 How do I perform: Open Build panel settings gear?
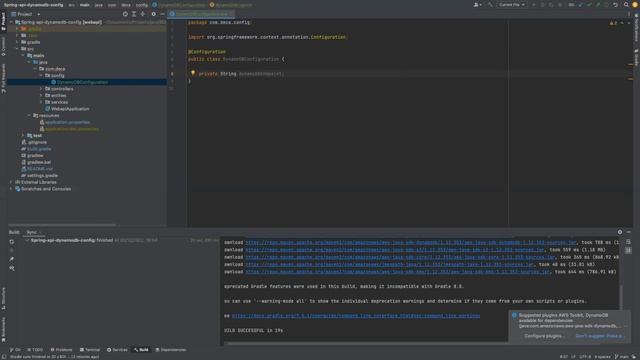(x=620, y=232)
